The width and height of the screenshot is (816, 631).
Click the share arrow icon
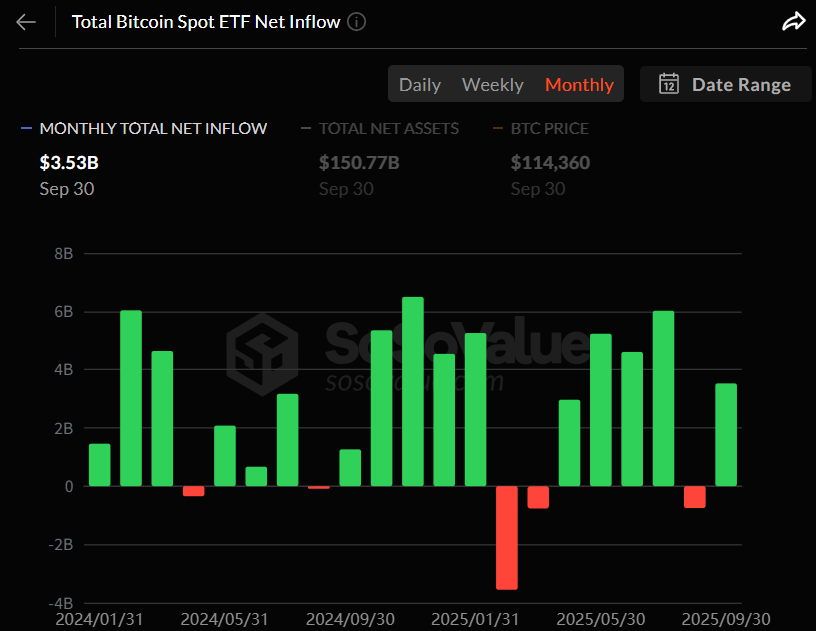point(793,22)
